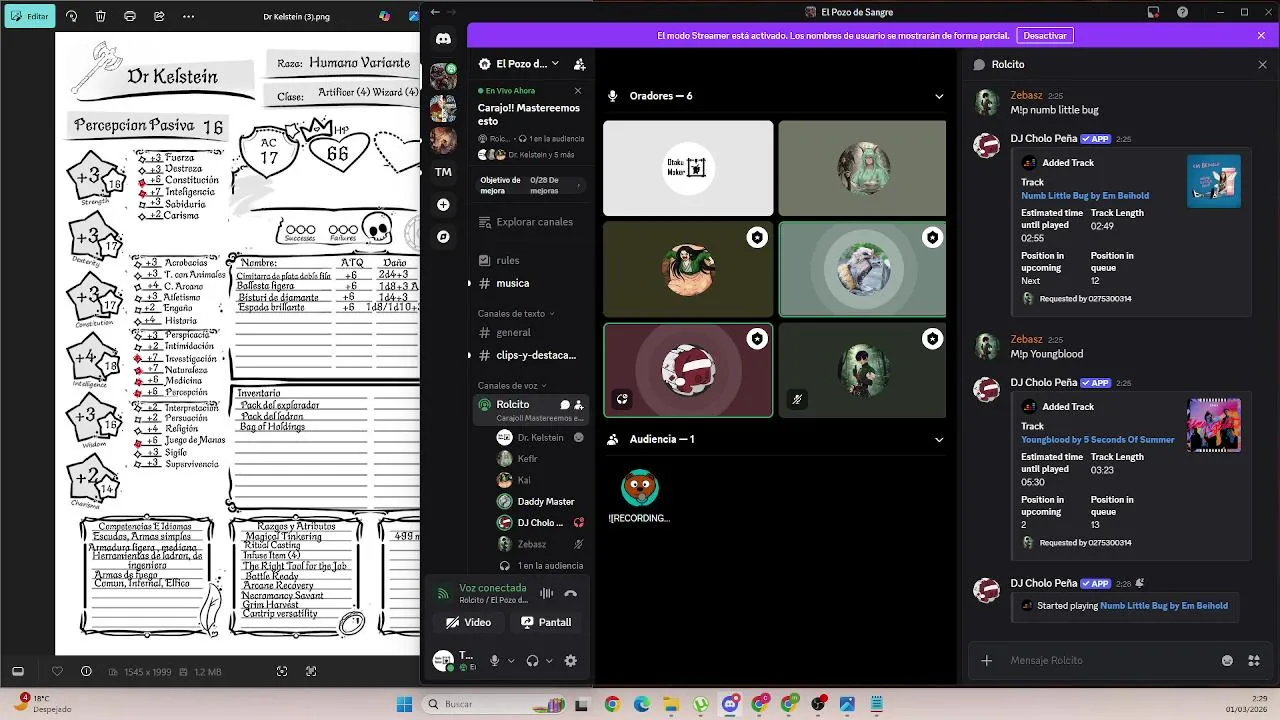Disconnect from voice with hang-up icon

(571, 593)
